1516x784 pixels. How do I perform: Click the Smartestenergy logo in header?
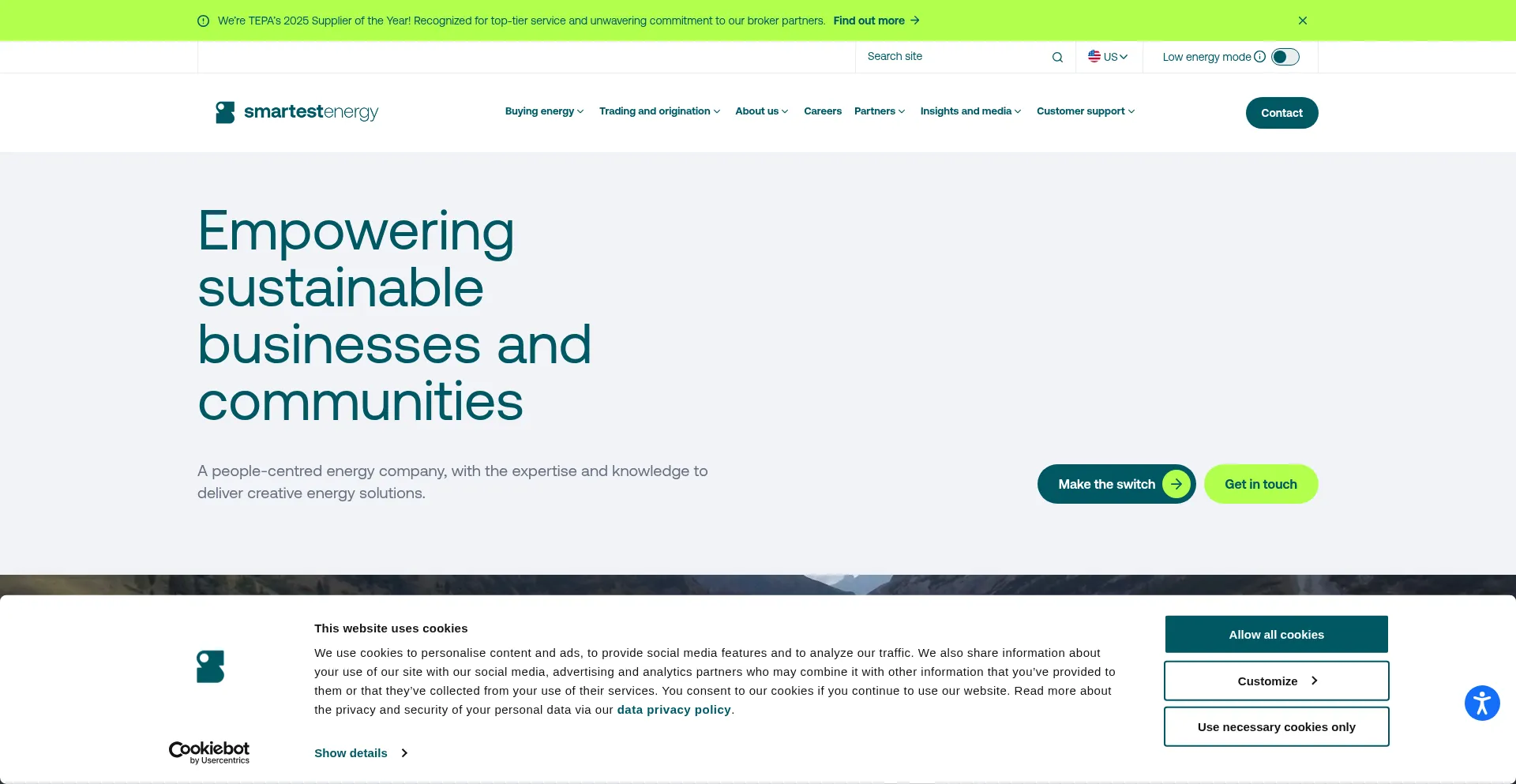[297, 112]
